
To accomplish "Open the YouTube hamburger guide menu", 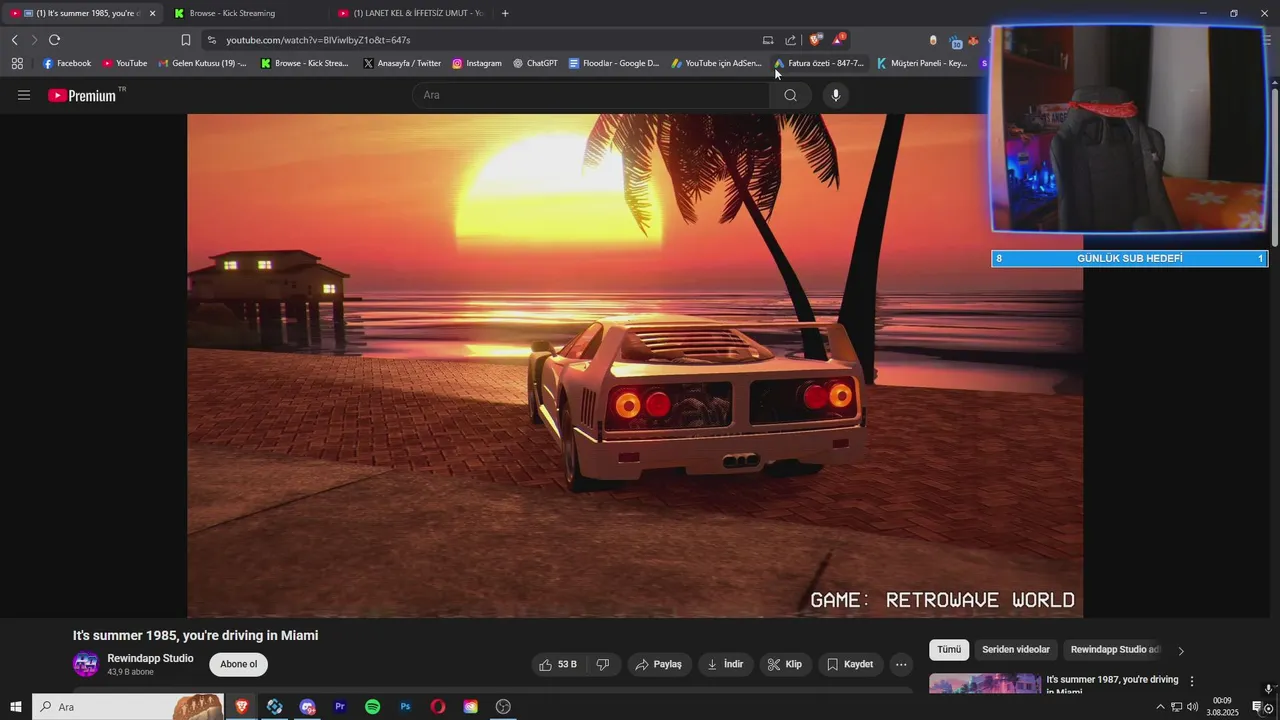I will (24, 95).
